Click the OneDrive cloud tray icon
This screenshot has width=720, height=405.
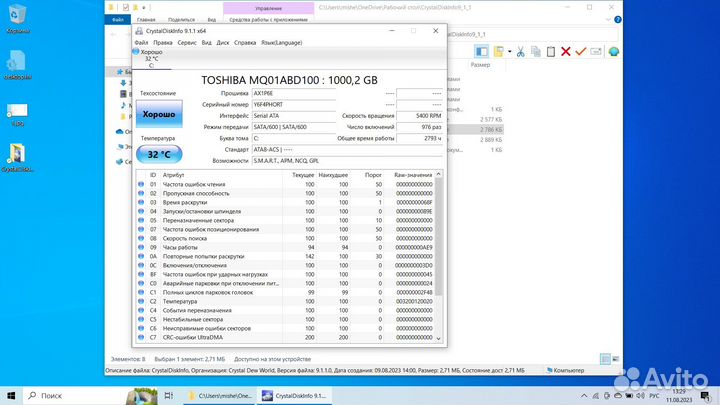(x=618, y=395)
